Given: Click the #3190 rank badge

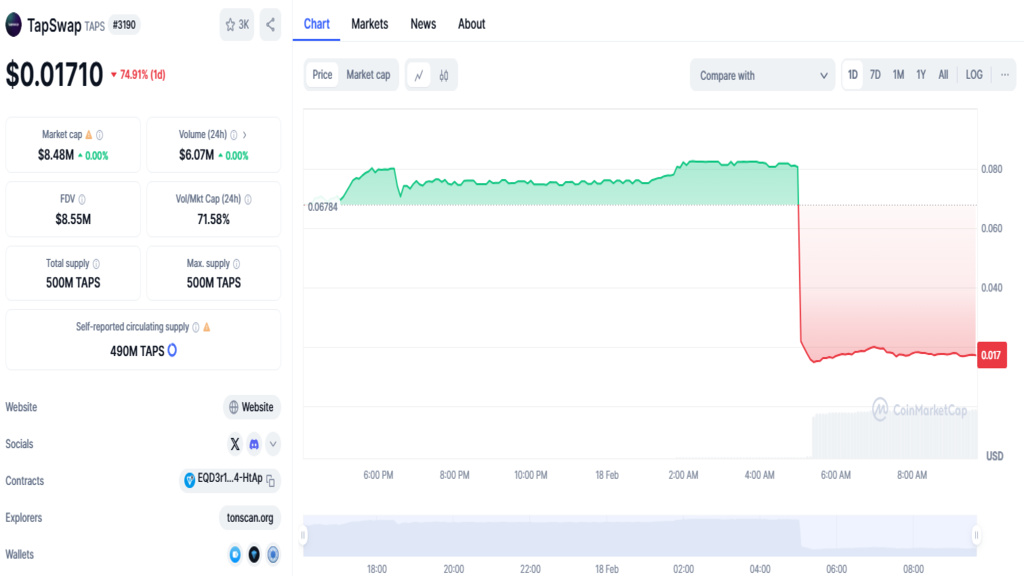Looking at the screenshot, I should click(124, 25).
